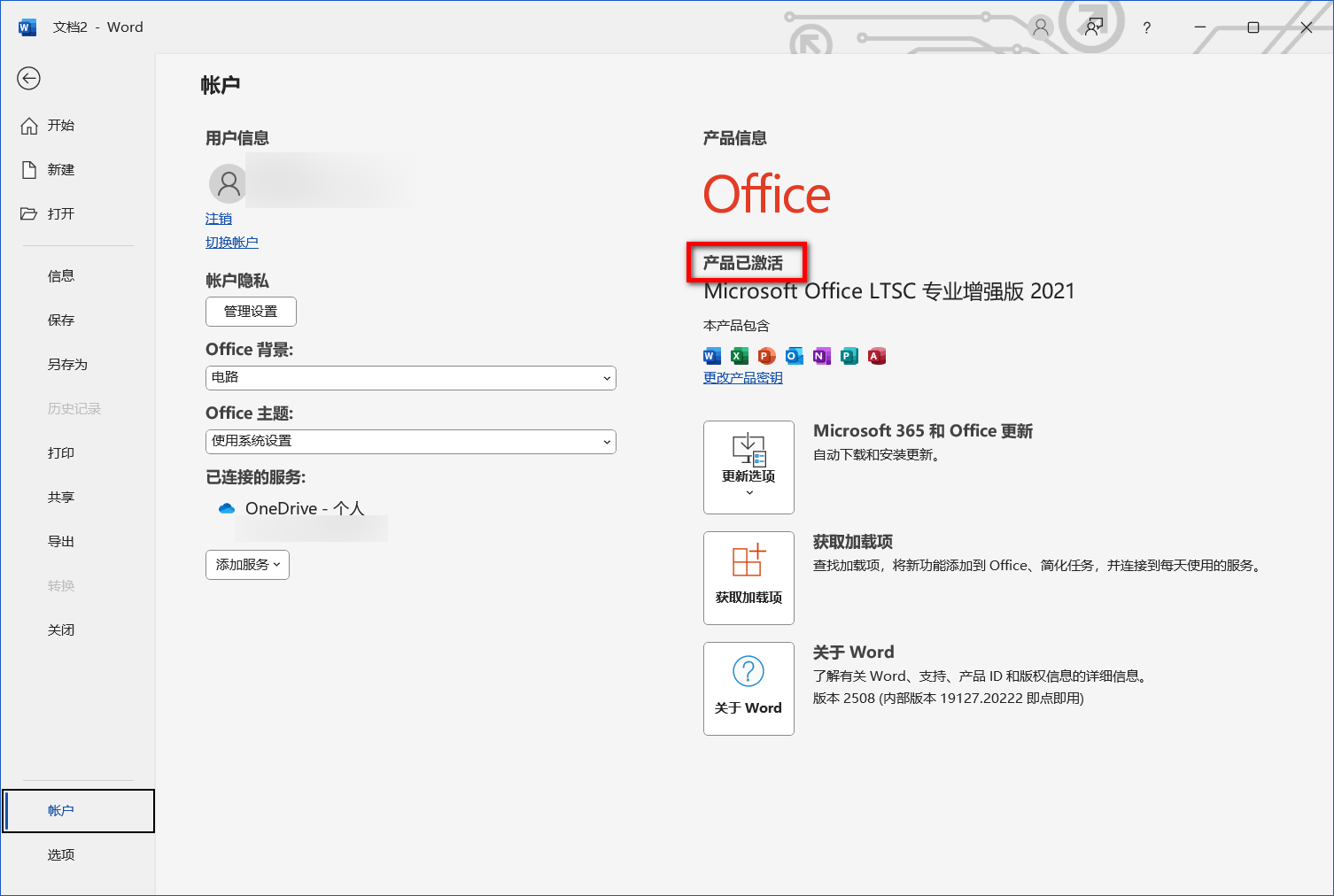This screenshot has width=1334, height=896.
Task: Click the 获取加载项 button
Action: point(748,578)
